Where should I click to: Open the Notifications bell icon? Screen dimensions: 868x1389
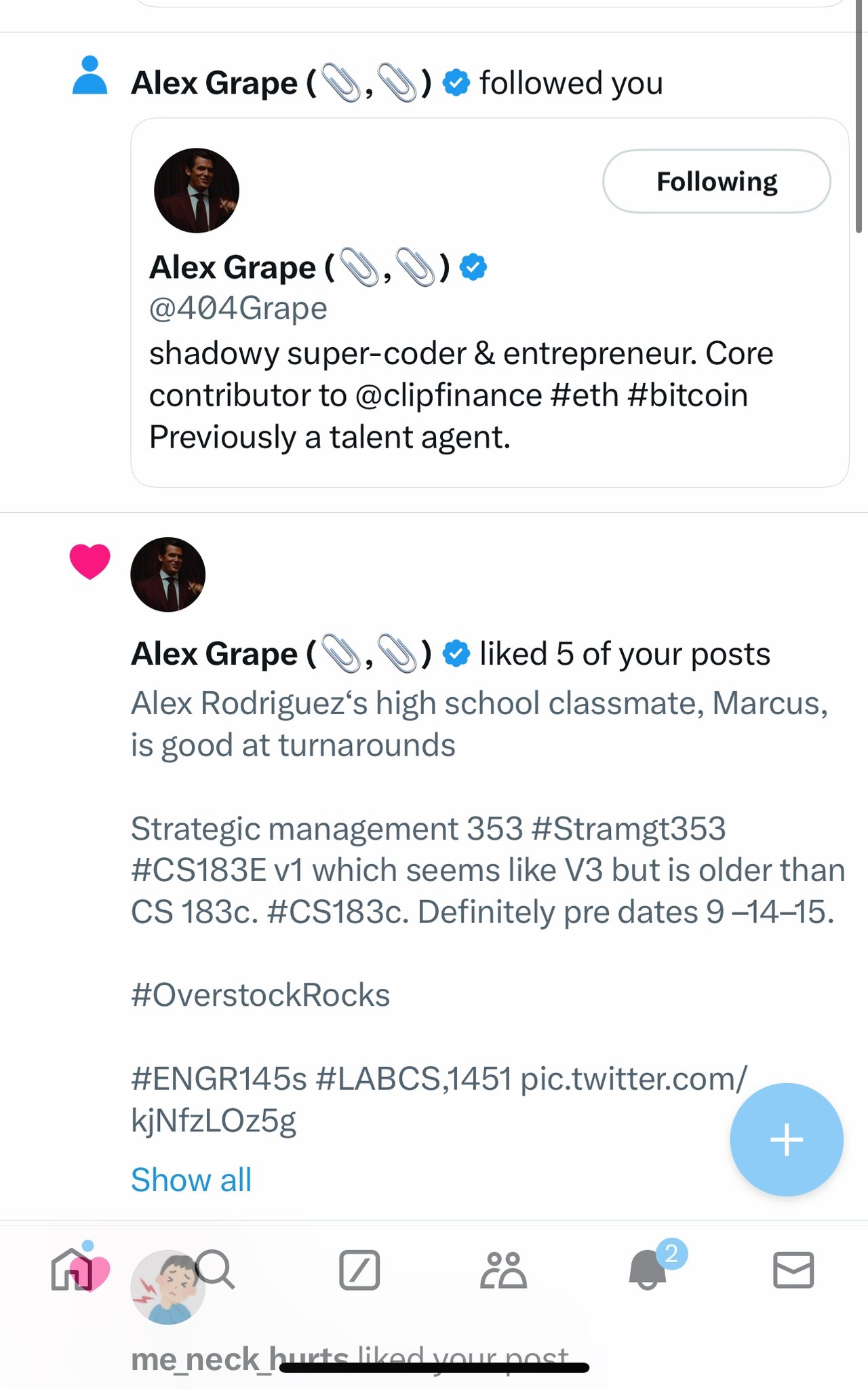[648, 1270]
